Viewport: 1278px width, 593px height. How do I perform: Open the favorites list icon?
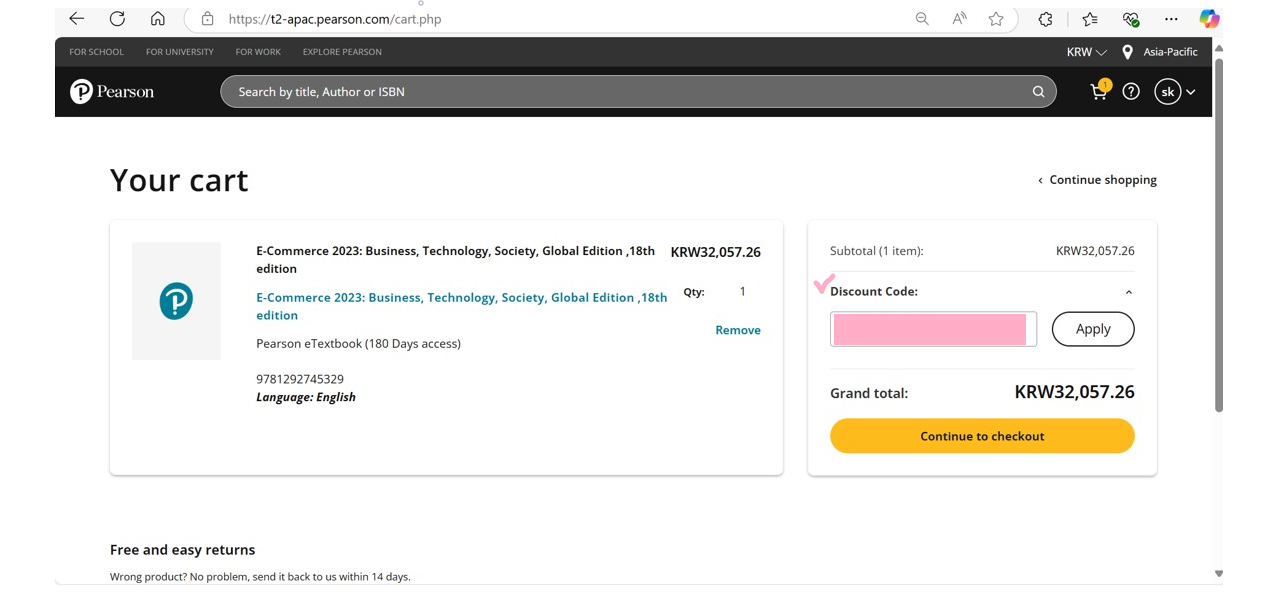coord(1090,19)
